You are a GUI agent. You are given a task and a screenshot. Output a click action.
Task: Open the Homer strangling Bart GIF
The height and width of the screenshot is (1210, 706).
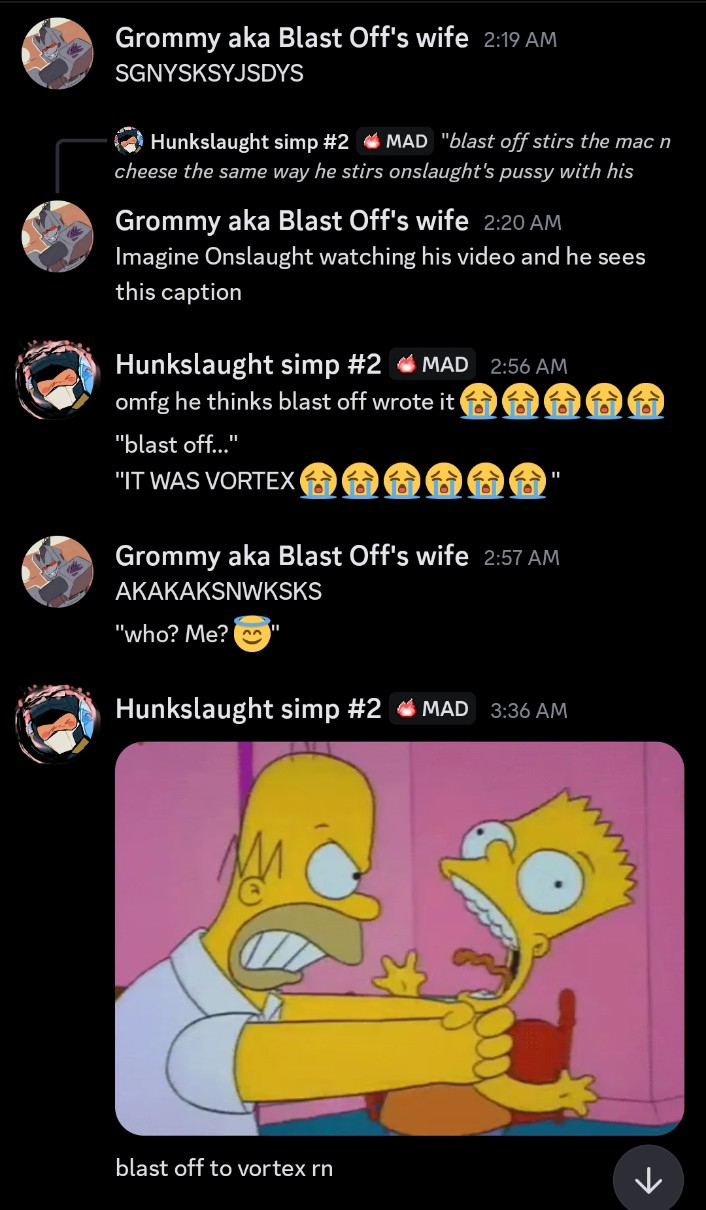point(400,938)
